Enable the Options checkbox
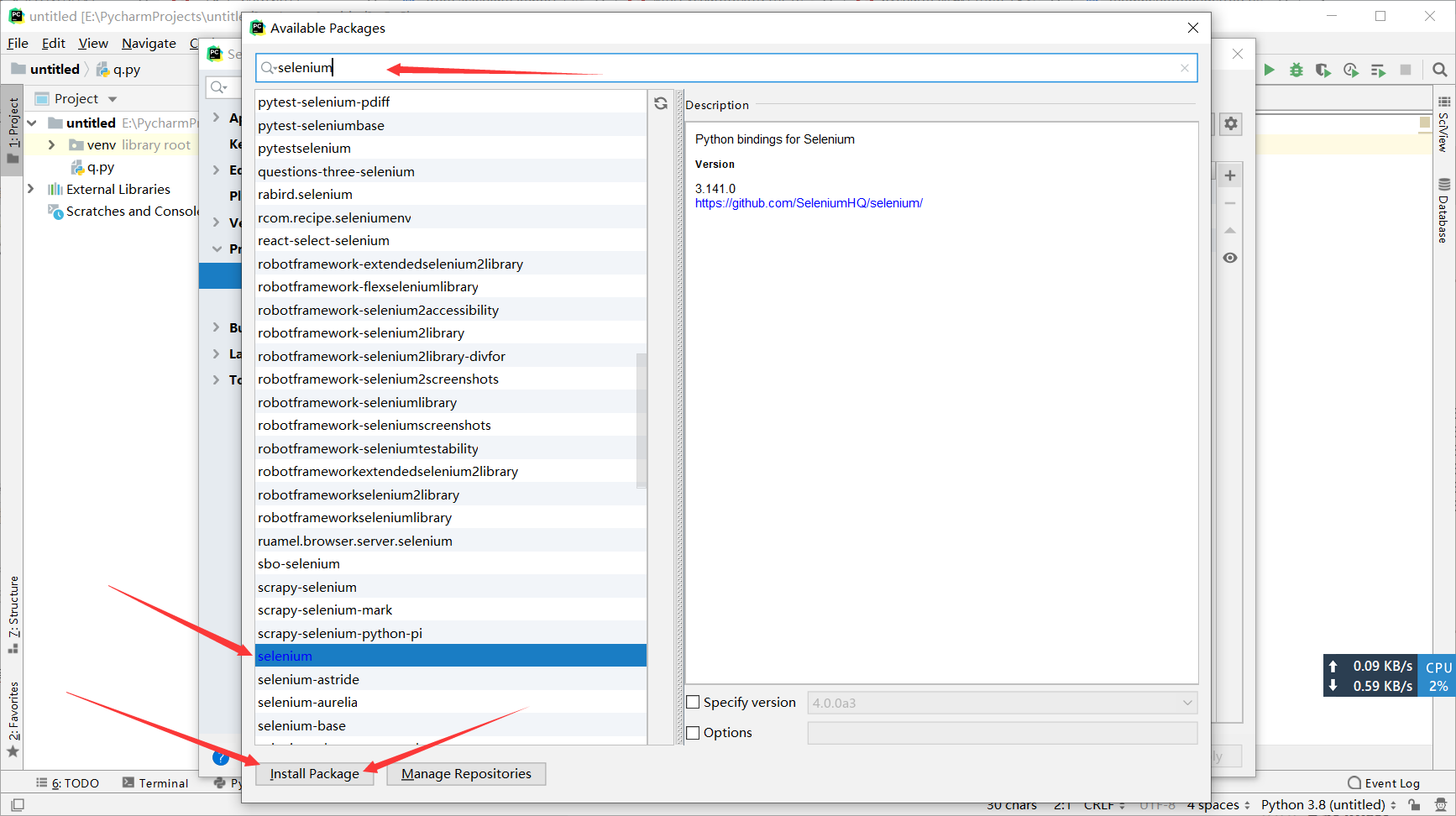Screen dimensions: 1456x816 point(694,733)
